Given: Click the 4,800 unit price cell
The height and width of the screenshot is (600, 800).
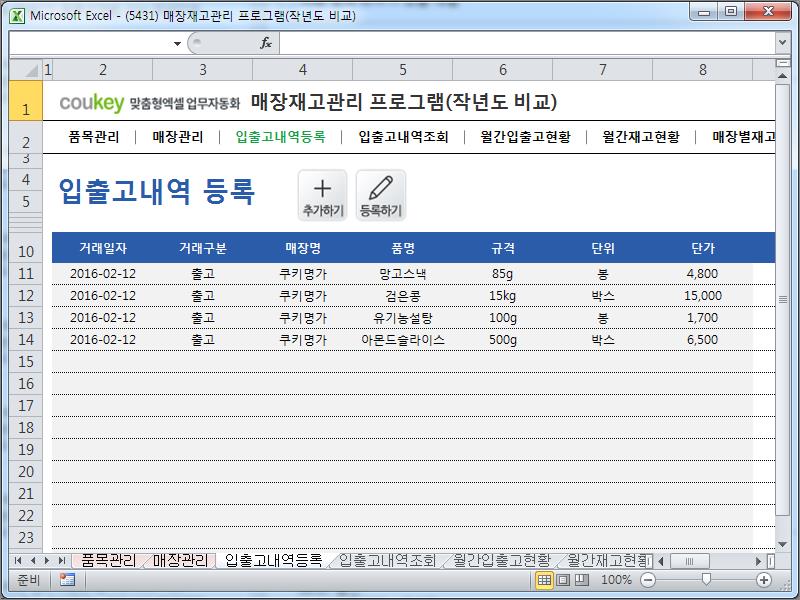Looking at the screenshot, I should coord(703,274).
